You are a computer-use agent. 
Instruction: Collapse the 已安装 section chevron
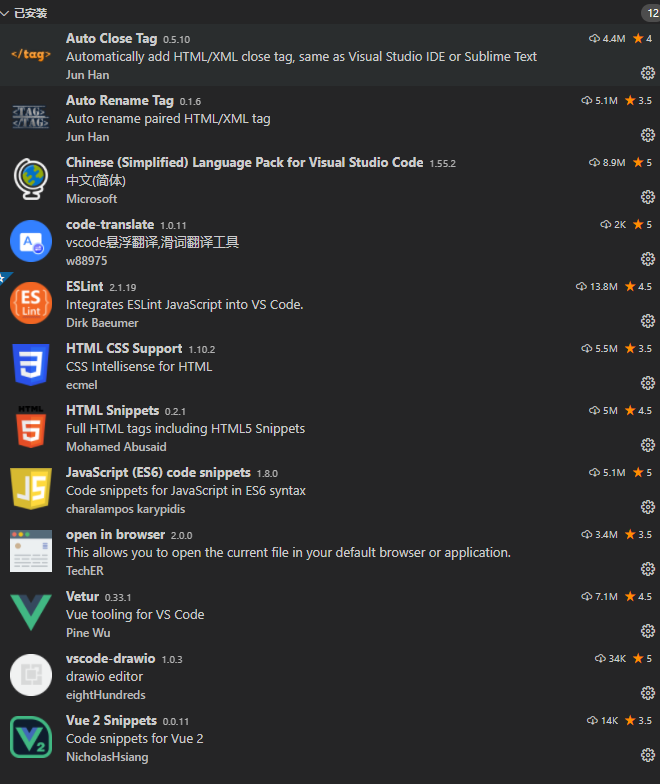(4, 13)
